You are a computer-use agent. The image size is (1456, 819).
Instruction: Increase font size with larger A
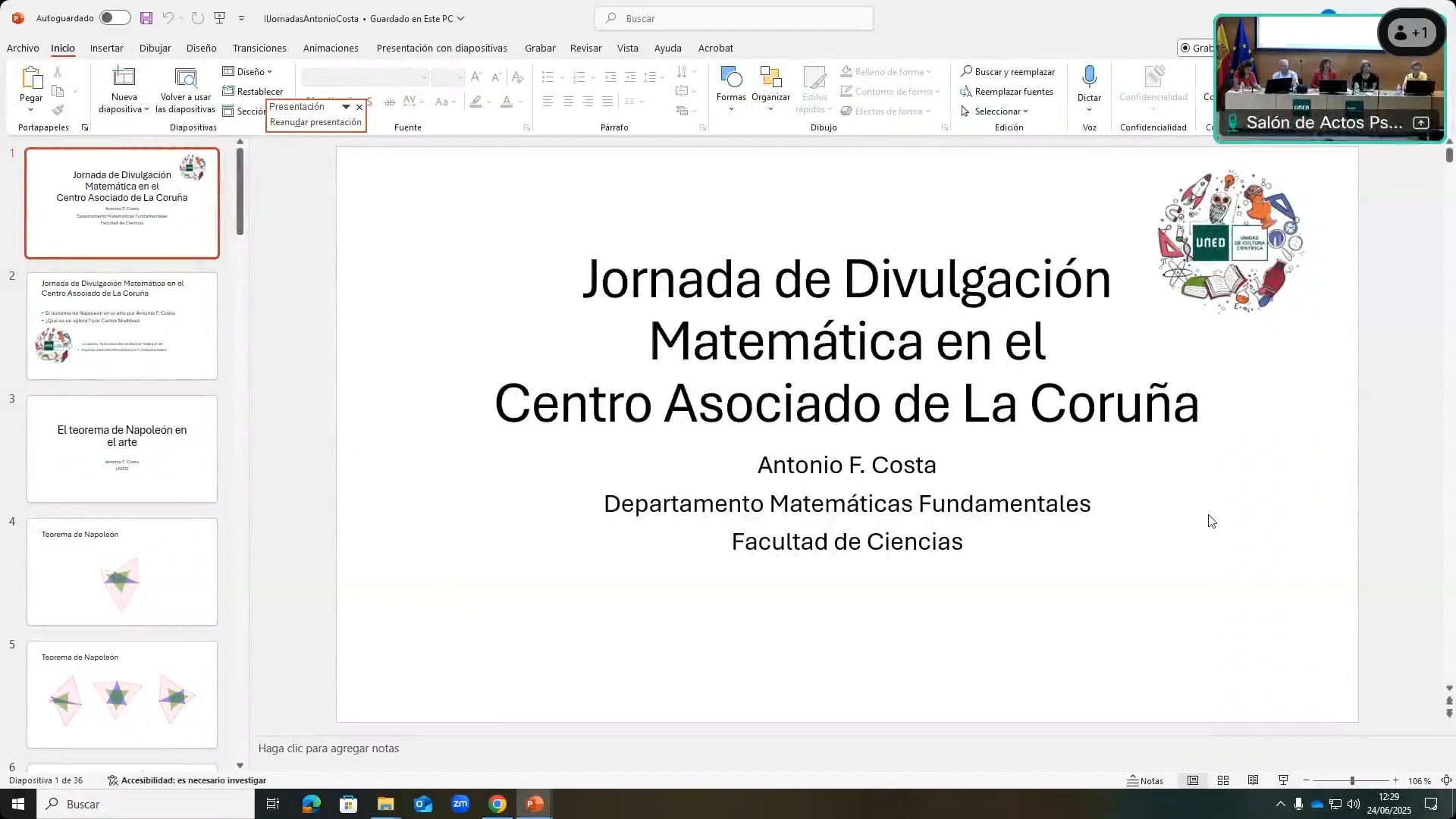pyautogui.click(x=475, y=77)
